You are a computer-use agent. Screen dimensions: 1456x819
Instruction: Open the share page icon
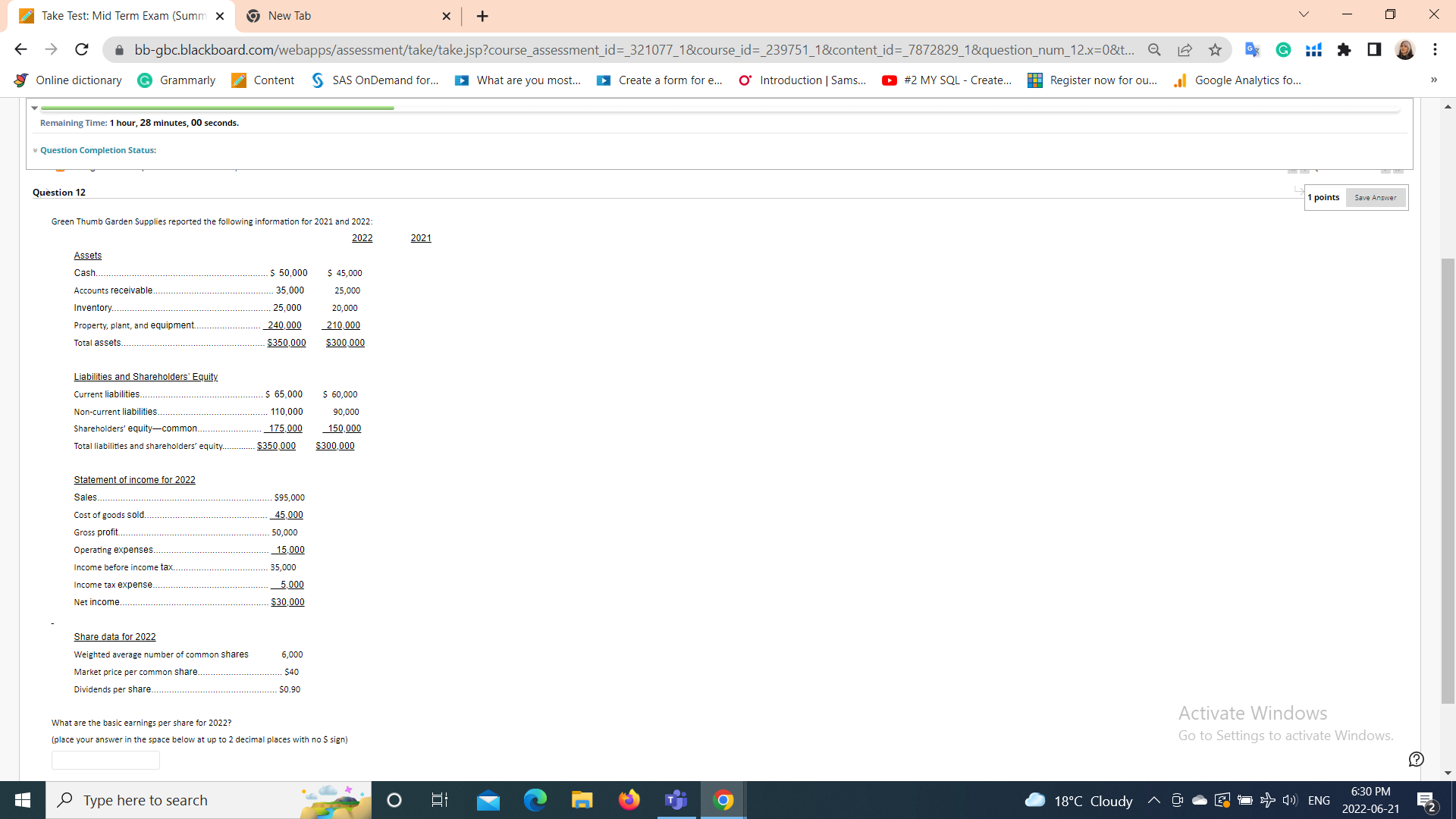point(1185,50)
